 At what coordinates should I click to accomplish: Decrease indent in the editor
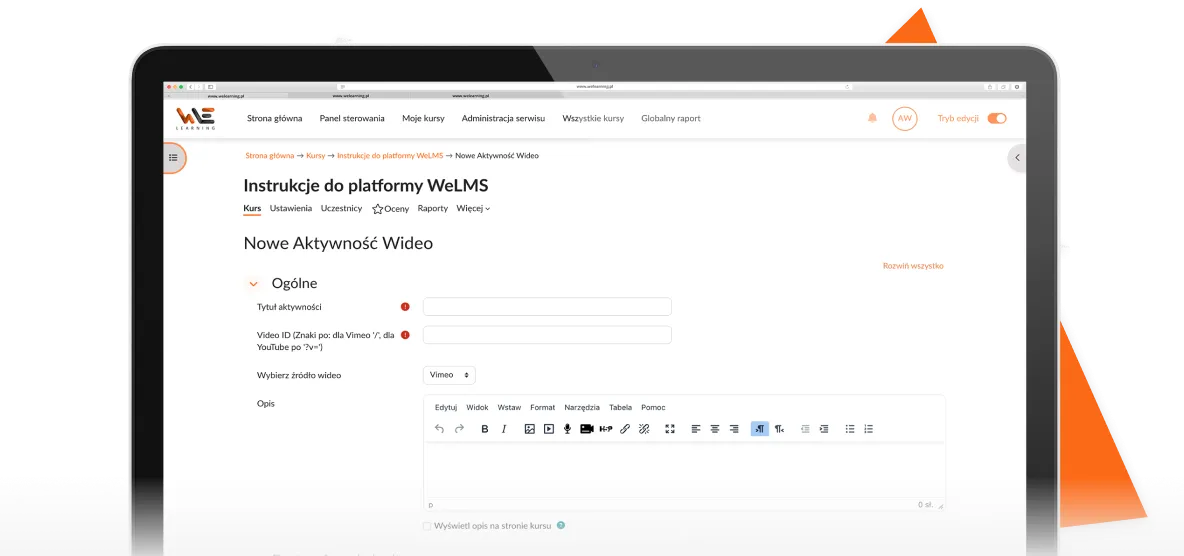(x=805, y=429)
